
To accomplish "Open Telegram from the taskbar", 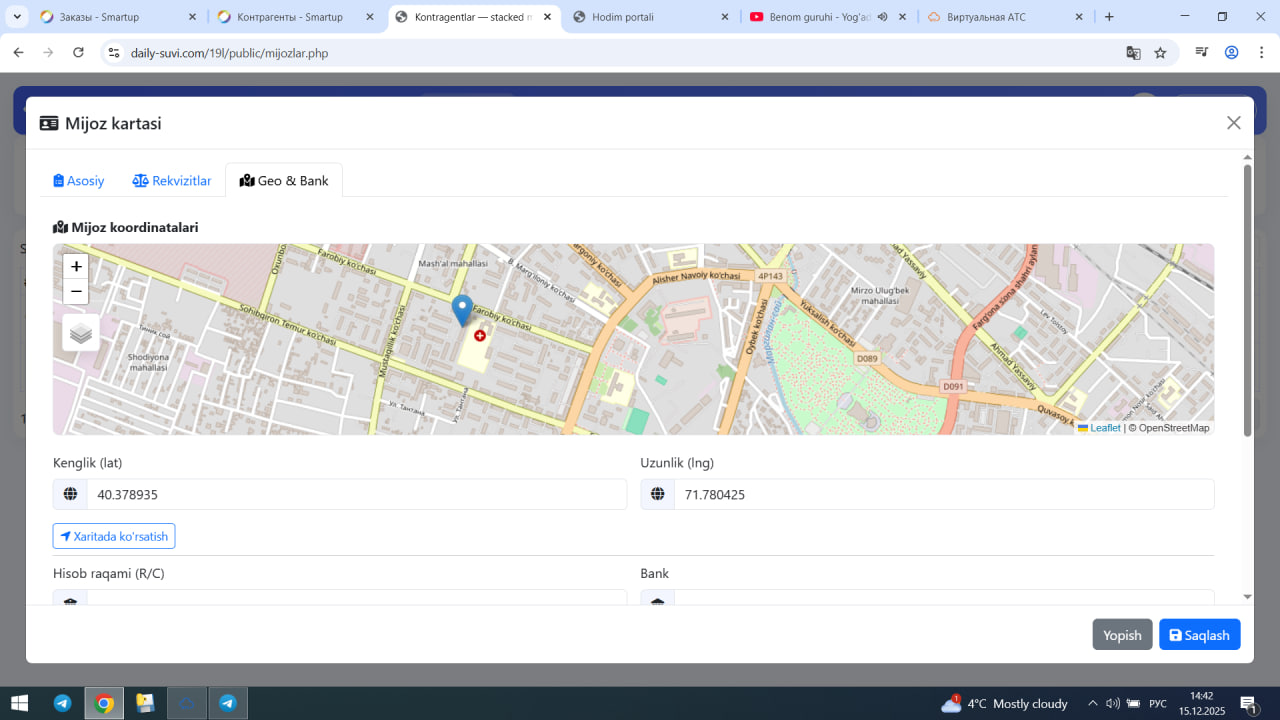I will (62, 703).
